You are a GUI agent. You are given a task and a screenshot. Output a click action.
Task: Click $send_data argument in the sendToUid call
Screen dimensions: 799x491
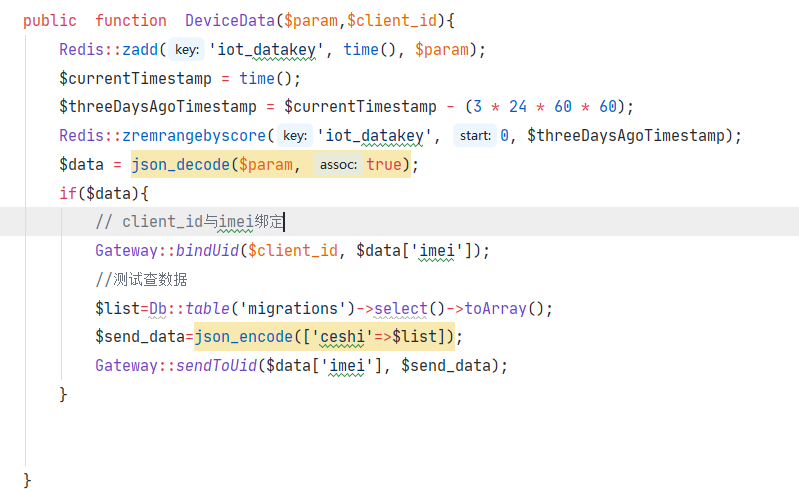click(x=446, y=365)
